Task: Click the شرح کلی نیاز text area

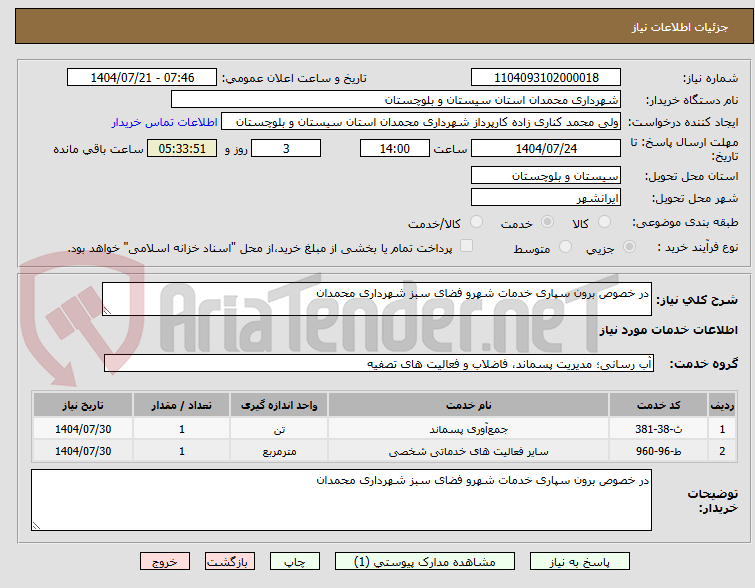Action: click(377, 299)
